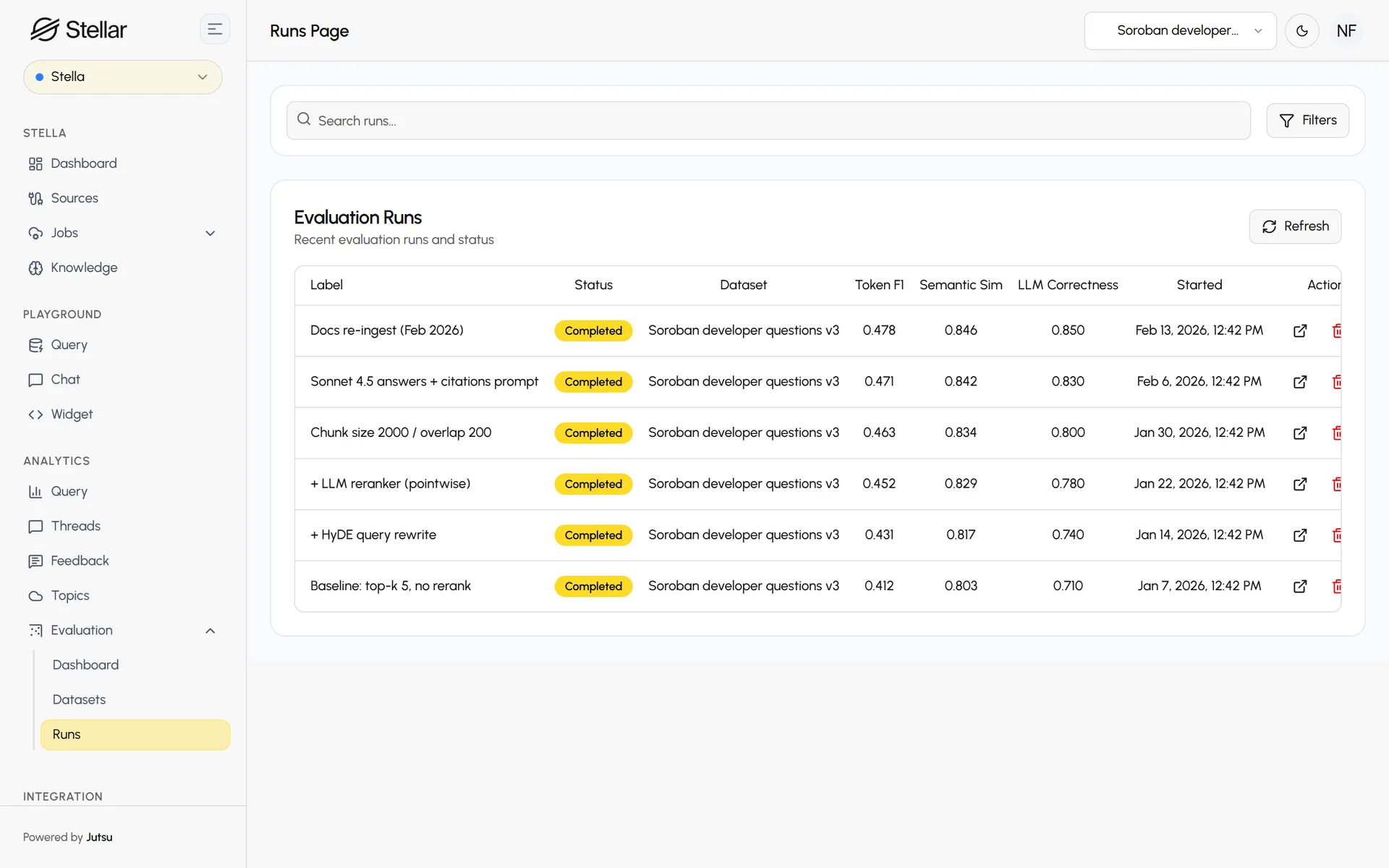
Task: Click the Filters button
Action: click(1307, 120)
